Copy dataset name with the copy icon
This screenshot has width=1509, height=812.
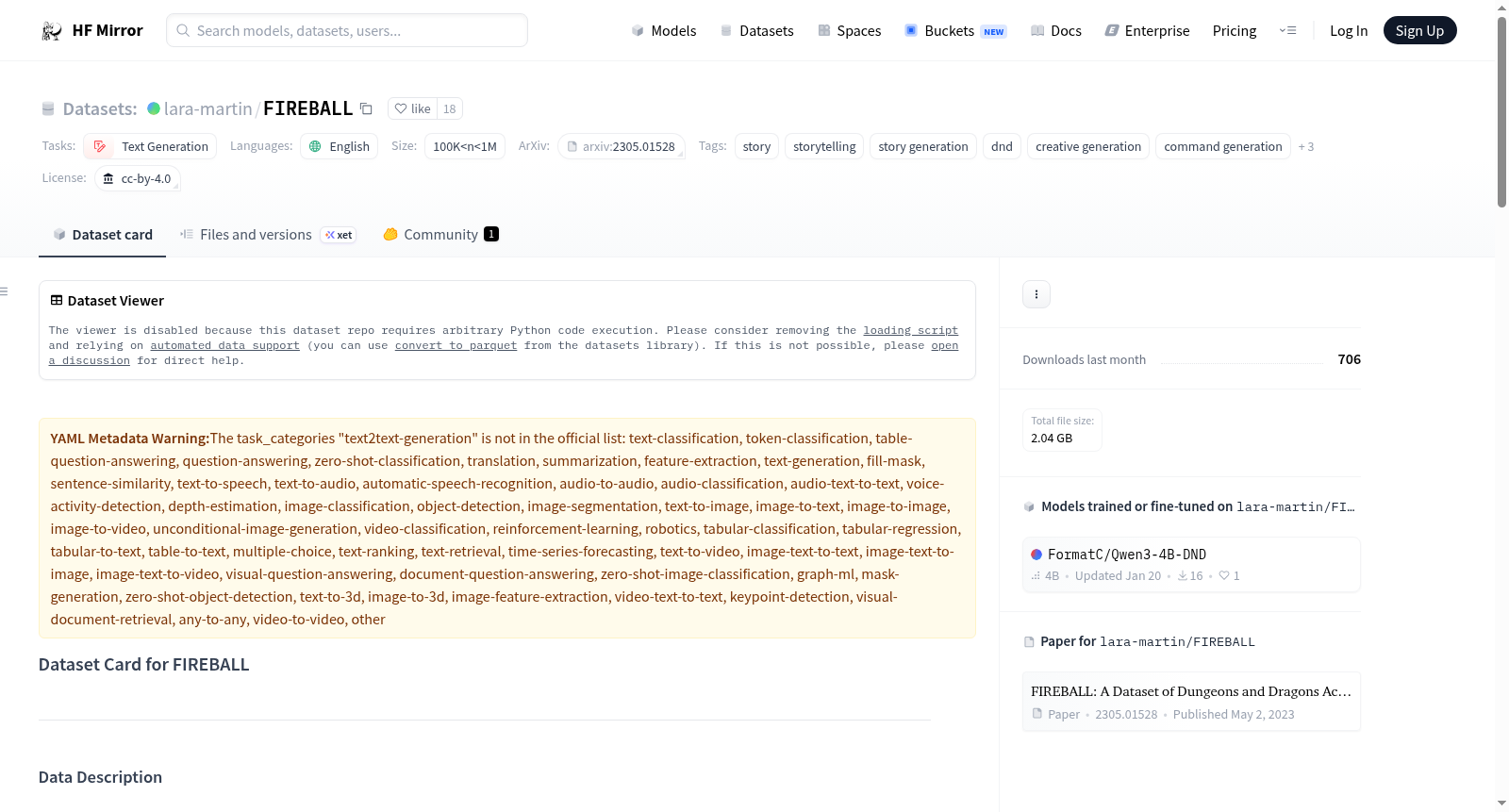coord(366,109)
